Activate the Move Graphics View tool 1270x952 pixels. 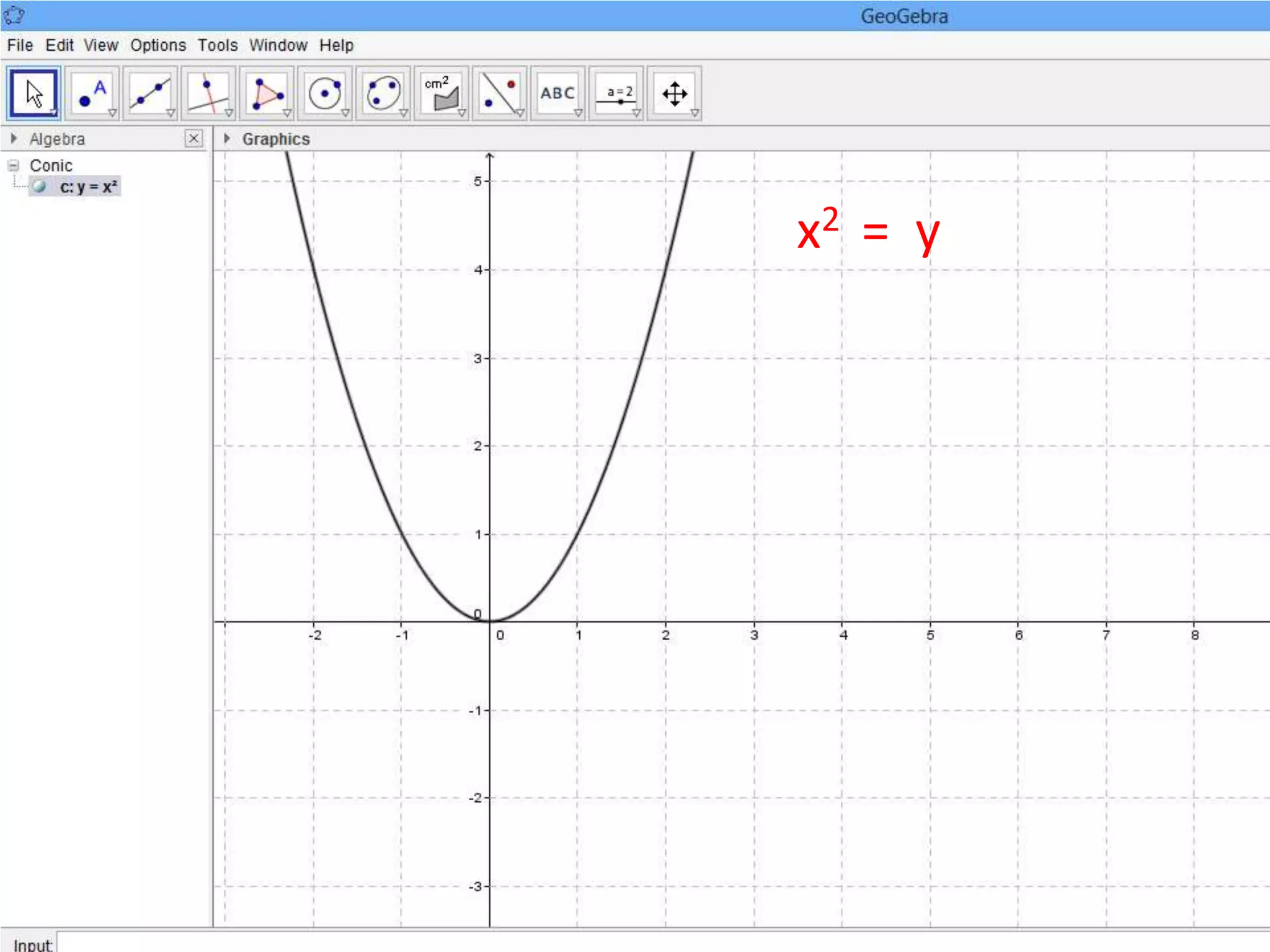(x=674, y=93)
